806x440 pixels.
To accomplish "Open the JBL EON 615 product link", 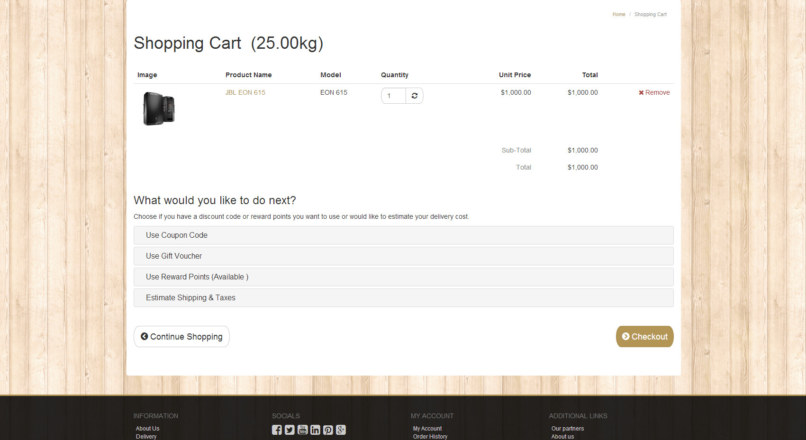I will [245, 92].
